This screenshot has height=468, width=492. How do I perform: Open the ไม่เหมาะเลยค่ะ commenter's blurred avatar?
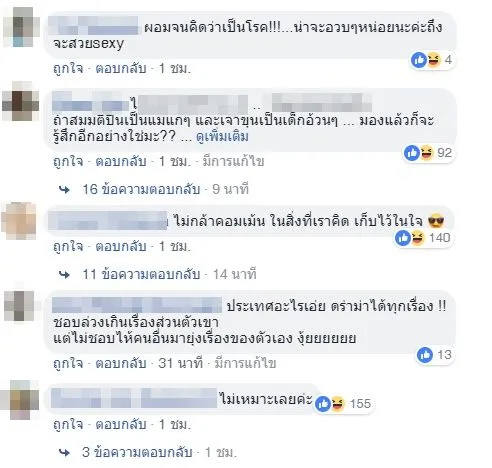click(21, 399)
